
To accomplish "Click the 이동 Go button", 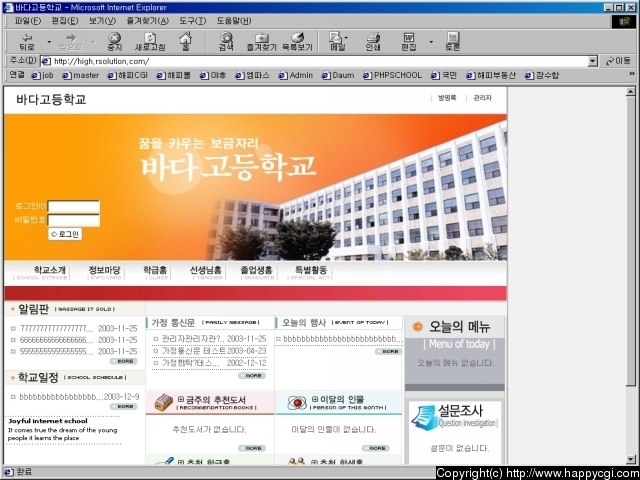I will coord(618,61).
